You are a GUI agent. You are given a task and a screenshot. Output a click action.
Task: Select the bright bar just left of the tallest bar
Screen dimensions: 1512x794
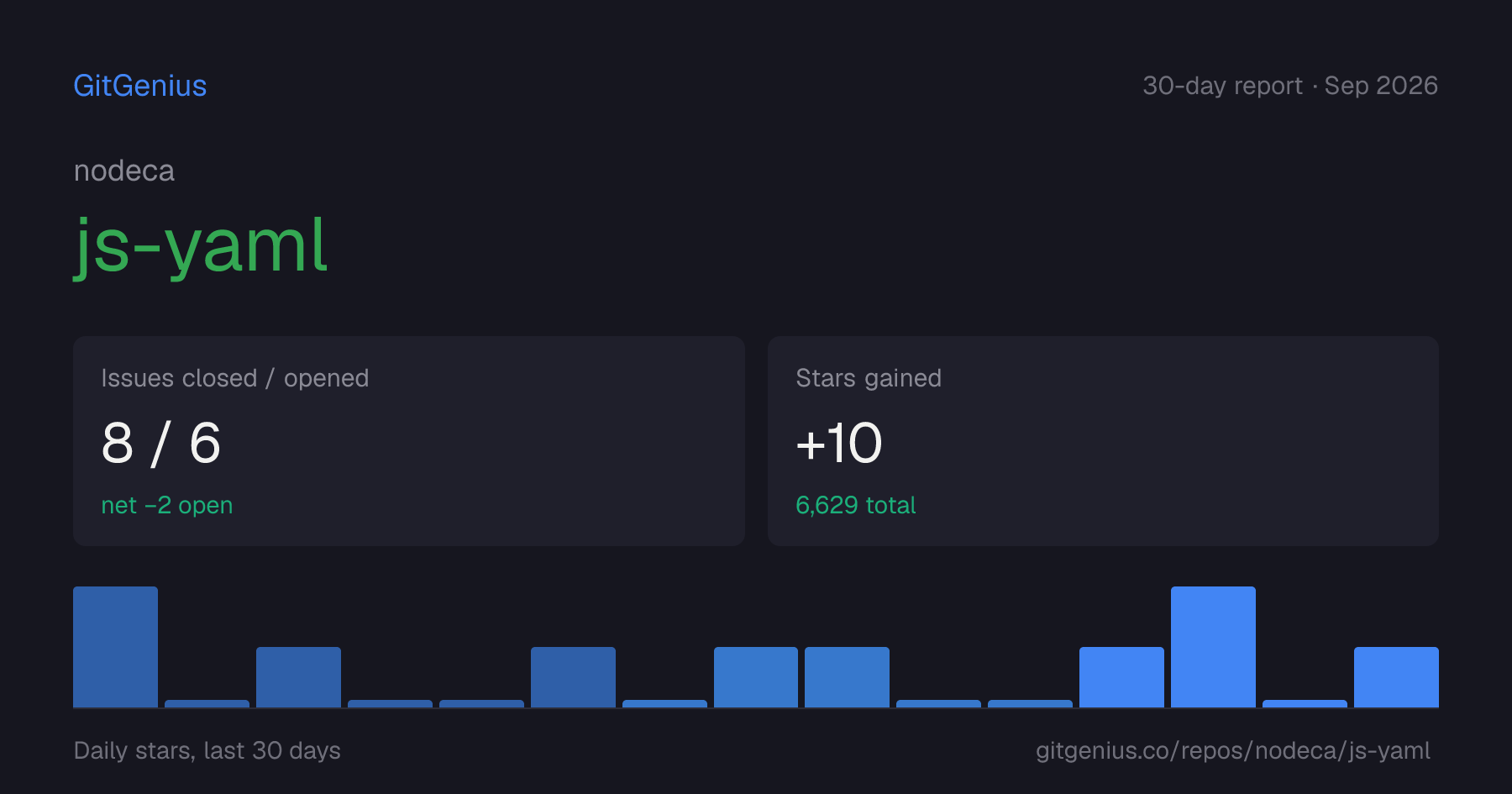pos(1121,677)
